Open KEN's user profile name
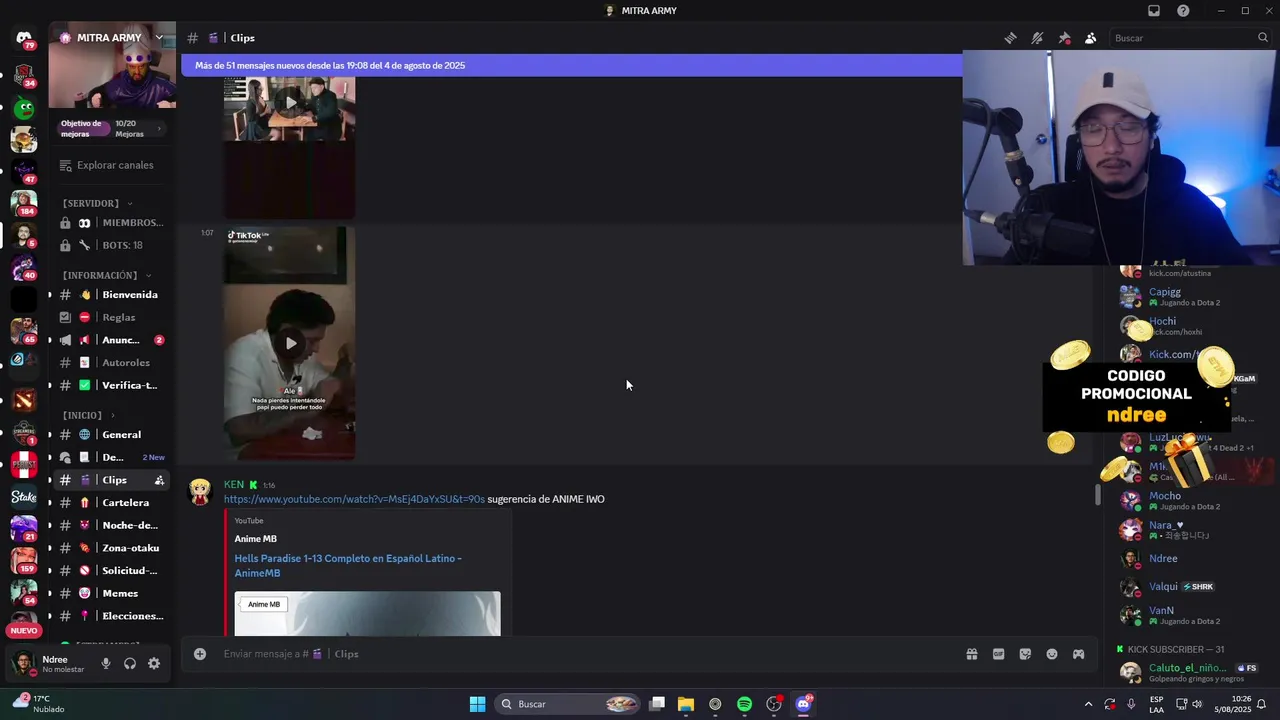 (x=234, y=485)
